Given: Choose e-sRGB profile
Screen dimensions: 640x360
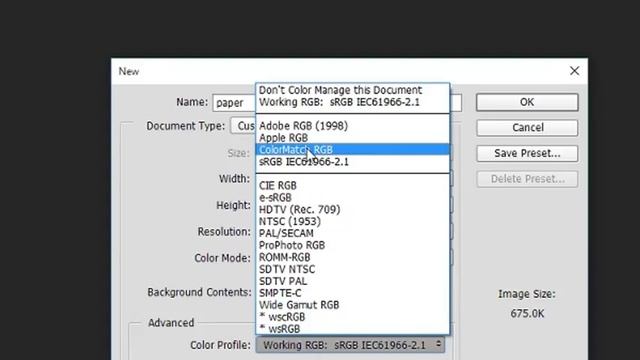Looking at the screenshot, I should pyautogui.click(x=353, y=198).
